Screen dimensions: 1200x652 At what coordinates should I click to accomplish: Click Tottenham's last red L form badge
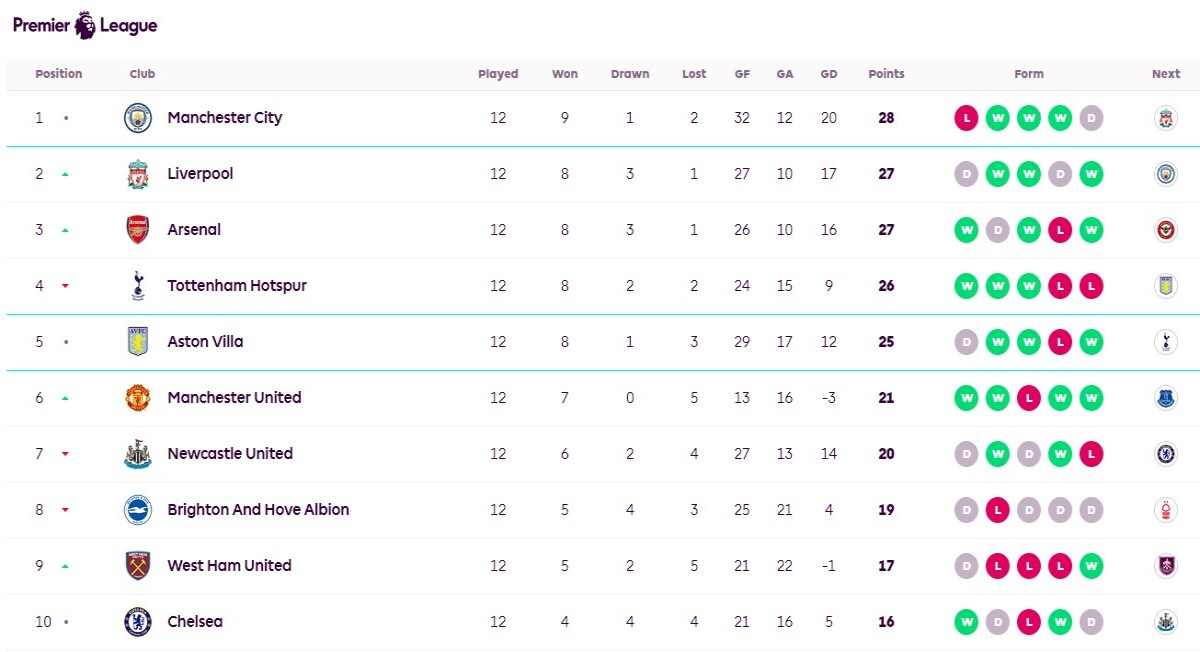(x=1091, y=286)
